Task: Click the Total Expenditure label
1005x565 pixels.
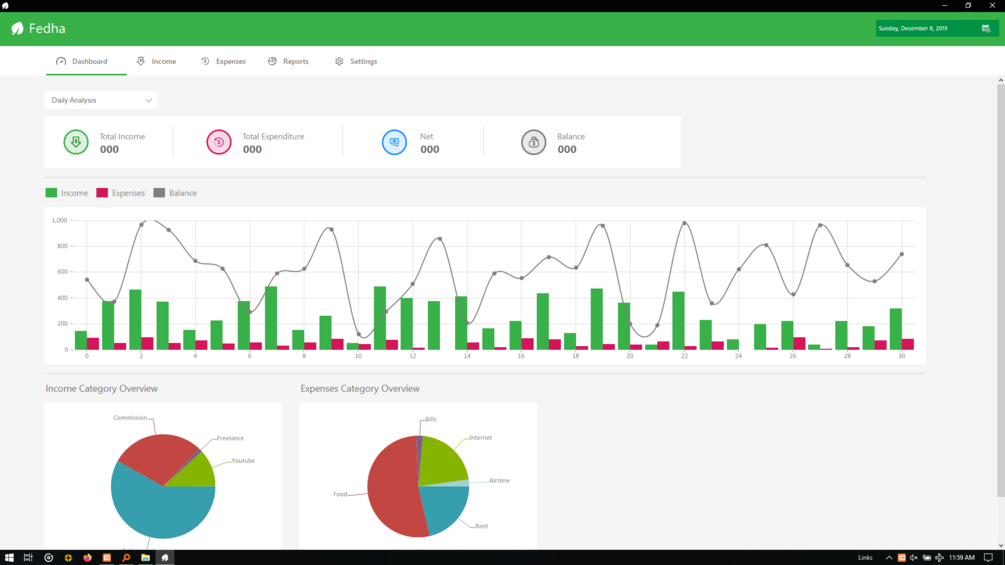Action: click(273, 136)
